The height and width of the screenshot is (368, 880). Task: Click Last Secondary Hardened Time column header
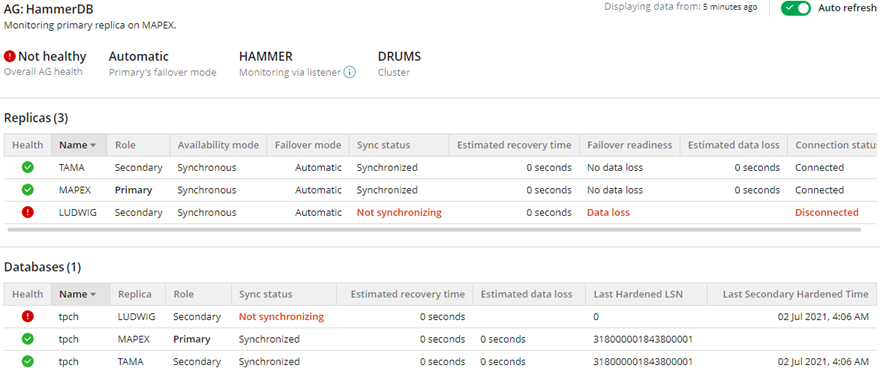coord(793,294)
